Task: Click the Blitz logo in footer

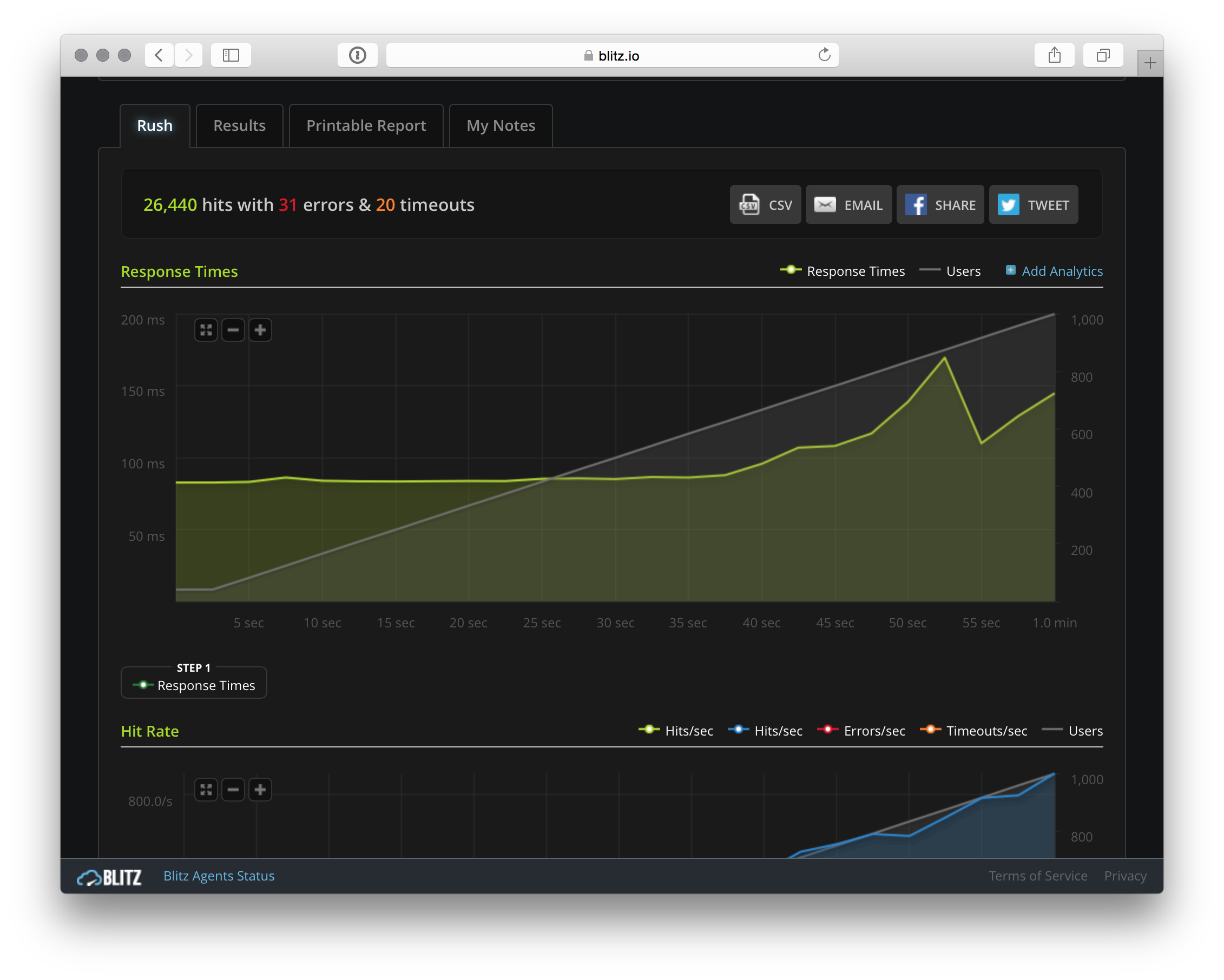Action: click(109, 877)
